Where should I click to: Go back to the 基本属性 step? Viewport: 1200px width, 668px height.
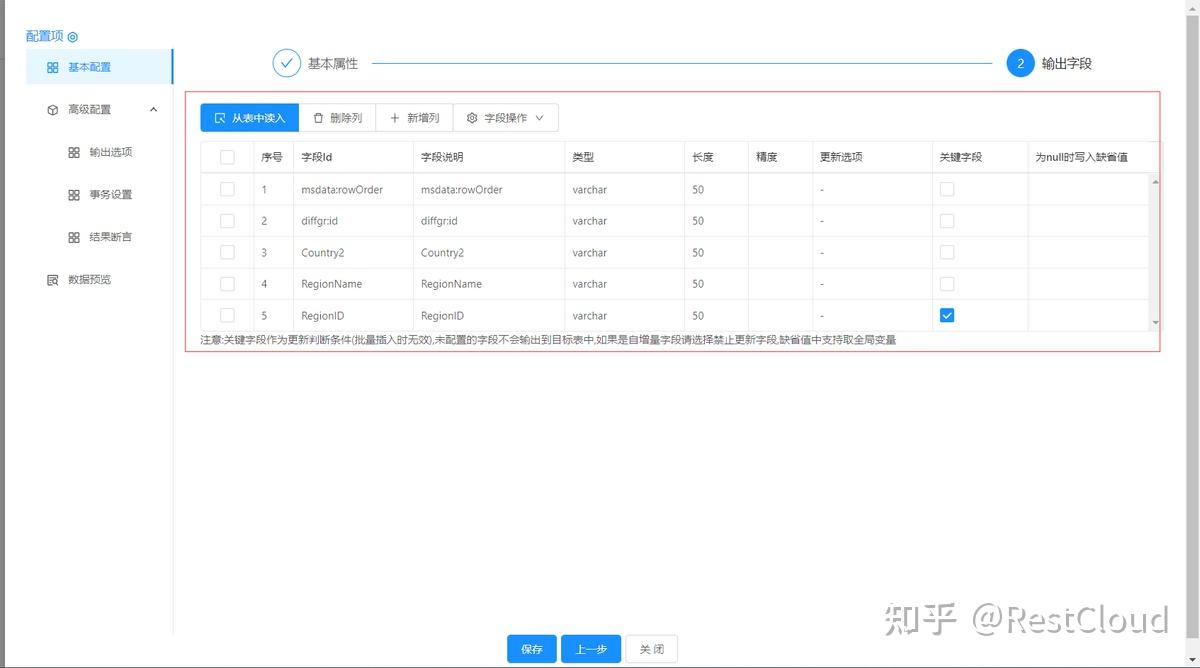coord(287,62)
